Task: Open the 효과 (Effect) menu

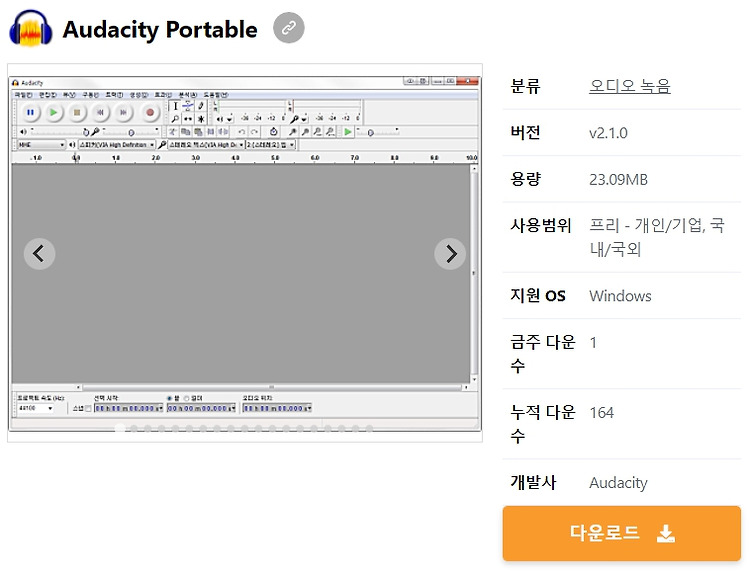Action: tap(164, 95)
